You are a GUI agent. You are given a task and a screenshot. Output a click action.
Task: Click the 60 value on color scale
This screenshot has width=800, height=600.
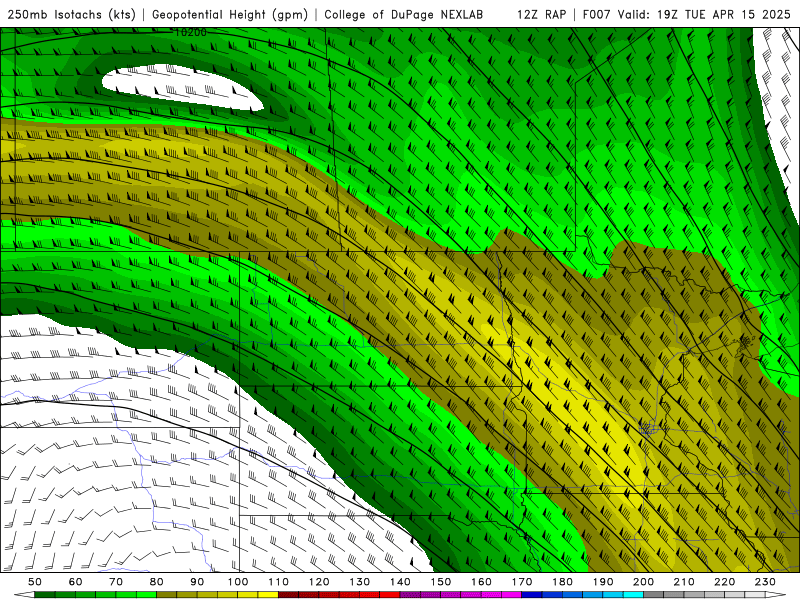(76, 582)
